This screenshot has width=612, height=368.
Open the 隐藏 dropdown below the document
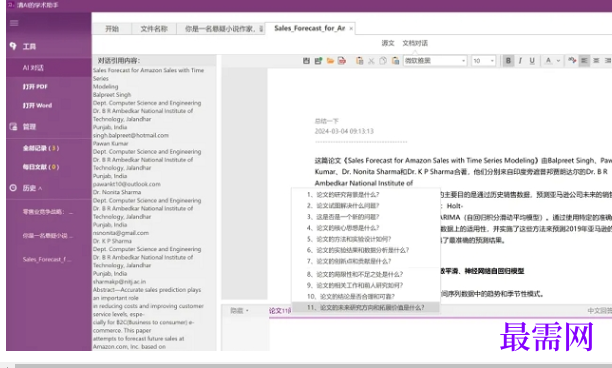[x=239, y=311]
